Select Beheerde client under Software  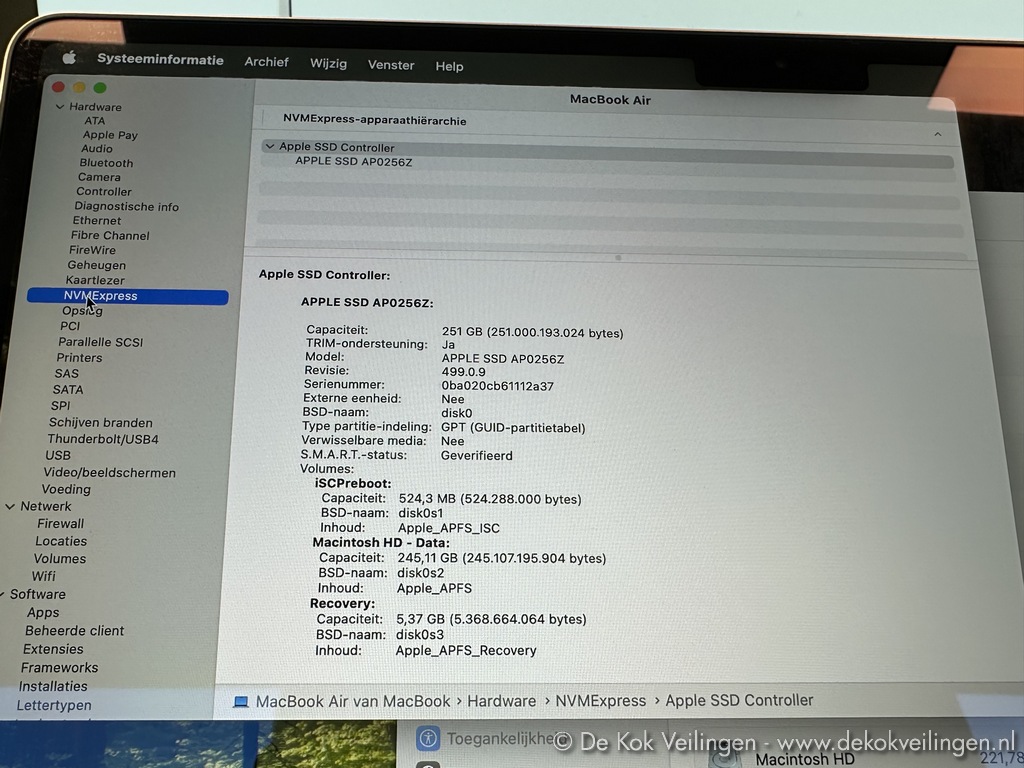[x=74, y=631]
